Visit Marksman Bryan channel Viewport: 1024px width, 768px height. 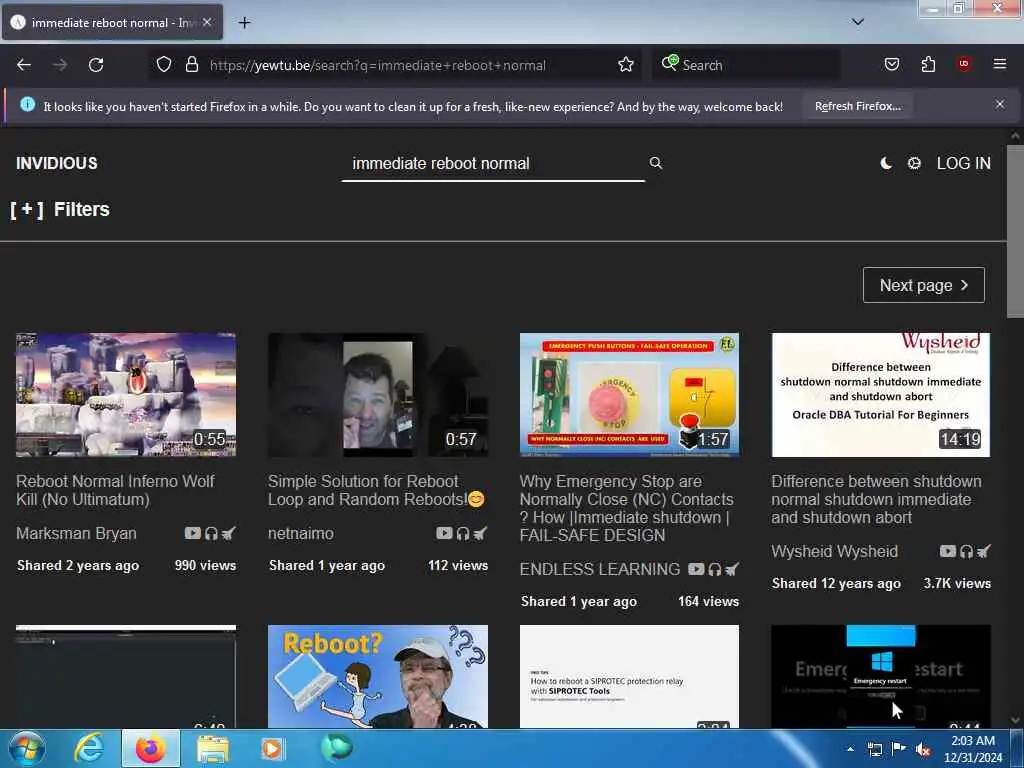tap(76, 534)
